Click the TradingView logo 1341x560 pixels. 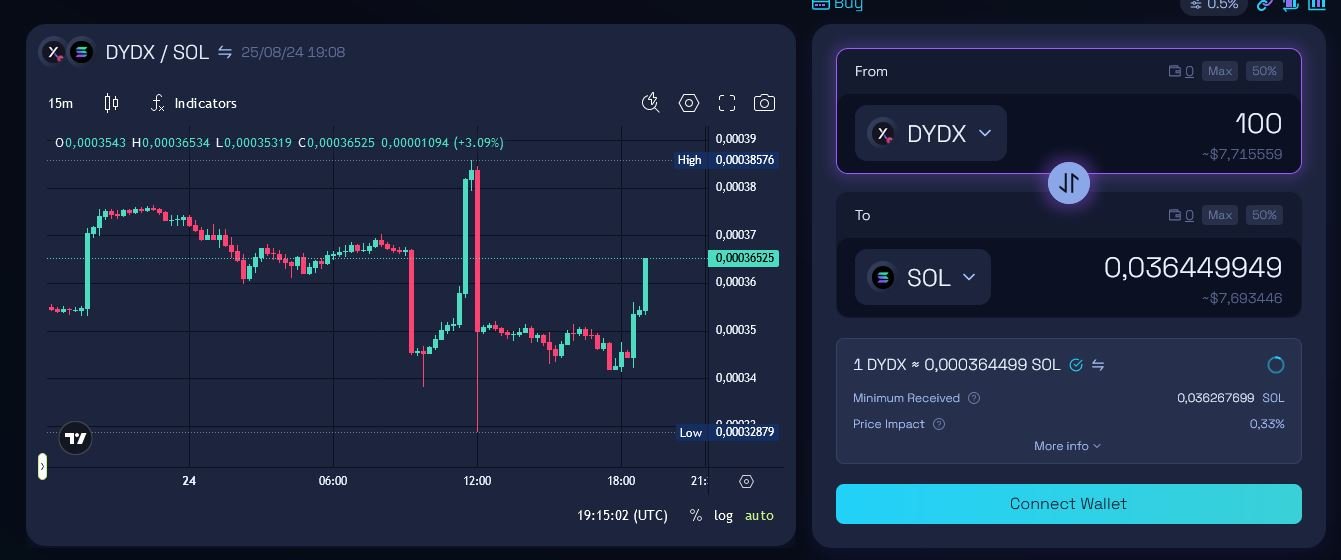point(75,438)
